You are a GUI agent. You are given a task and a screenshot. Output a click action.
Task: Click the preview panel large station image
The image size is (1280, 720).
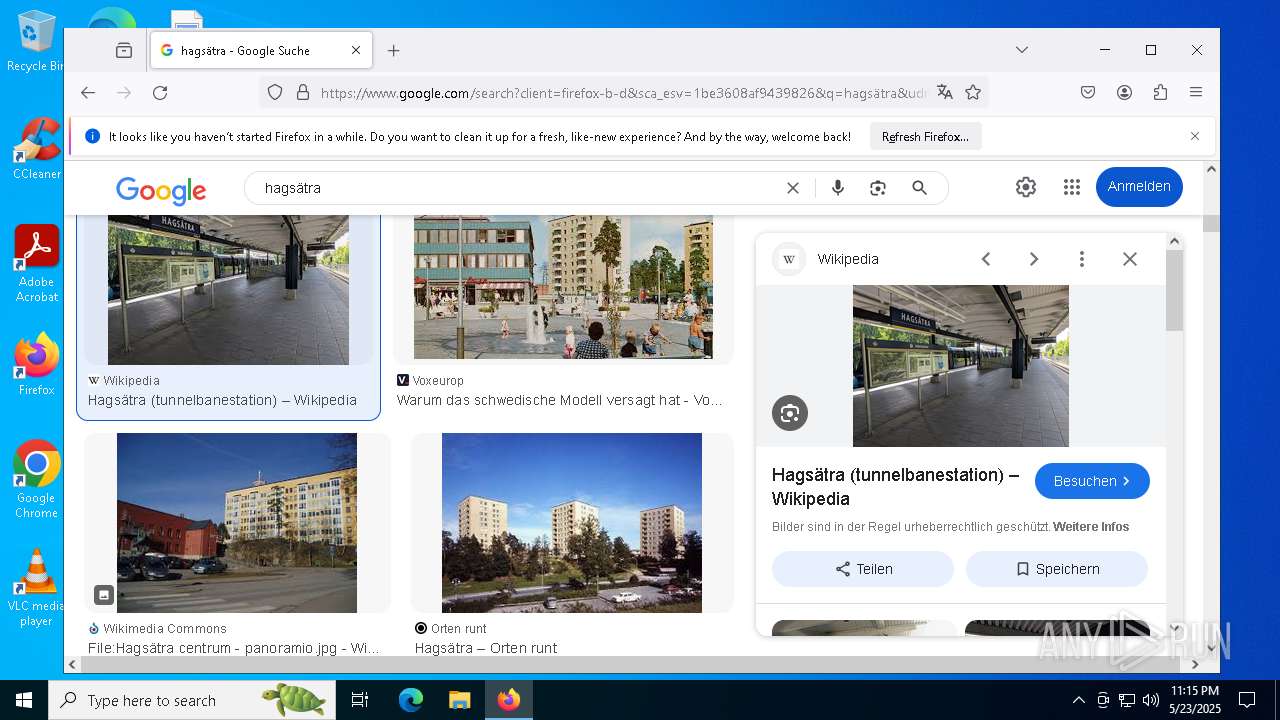961,366
